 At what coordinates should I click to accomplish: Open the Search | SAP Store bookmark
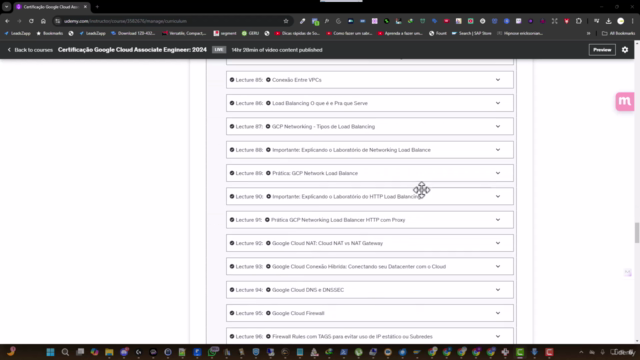pyautogui.click(x=471, y=33)
